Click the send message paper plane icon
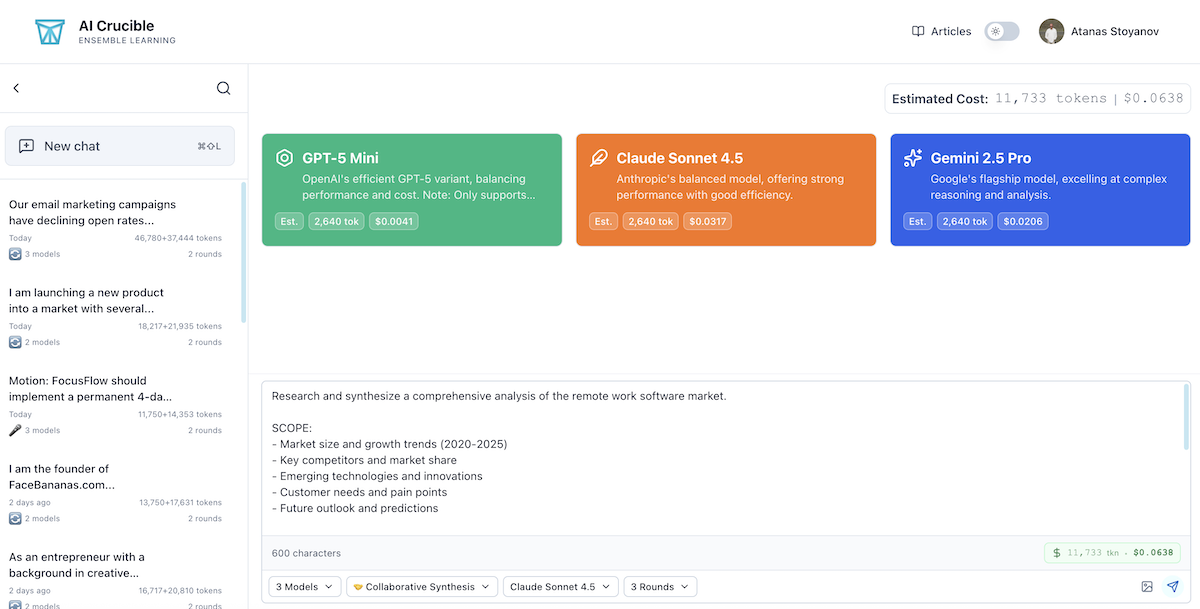The width and height of the screenshot is (1200, 609). point(1173,587)
